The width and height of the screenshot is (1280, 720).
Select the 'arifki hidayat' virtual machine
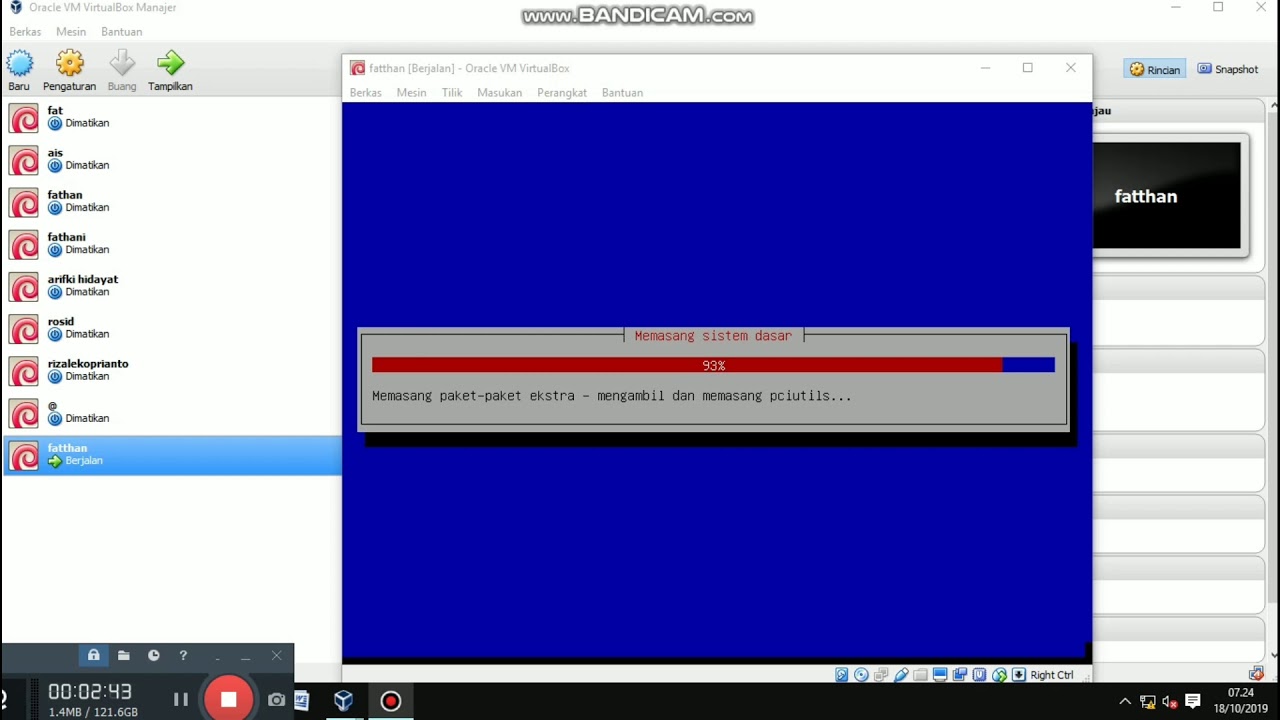[x=171, y=286]
